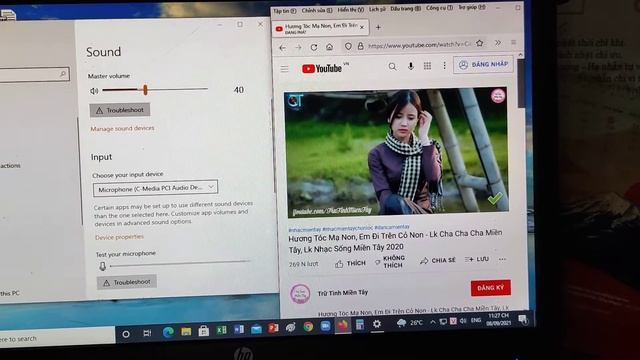Open the Trợ giúp menu
This screenshot has height=360, width=640.
(471, 7)
